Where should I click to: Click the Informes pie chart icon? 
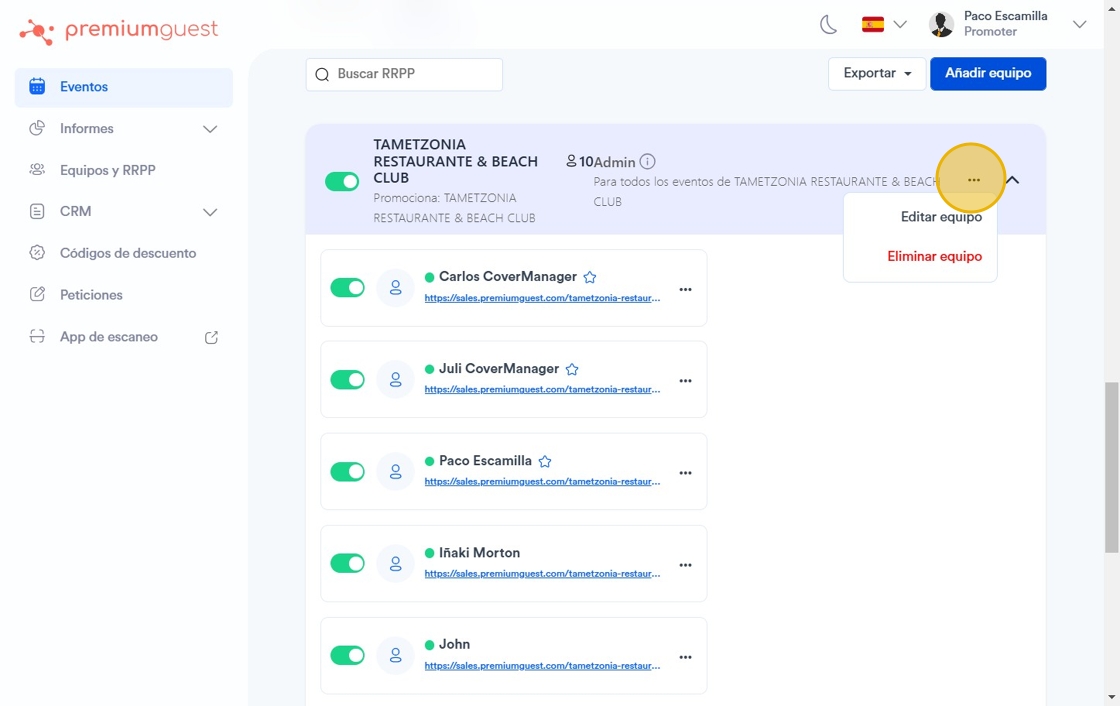click(x=37, y=128)
